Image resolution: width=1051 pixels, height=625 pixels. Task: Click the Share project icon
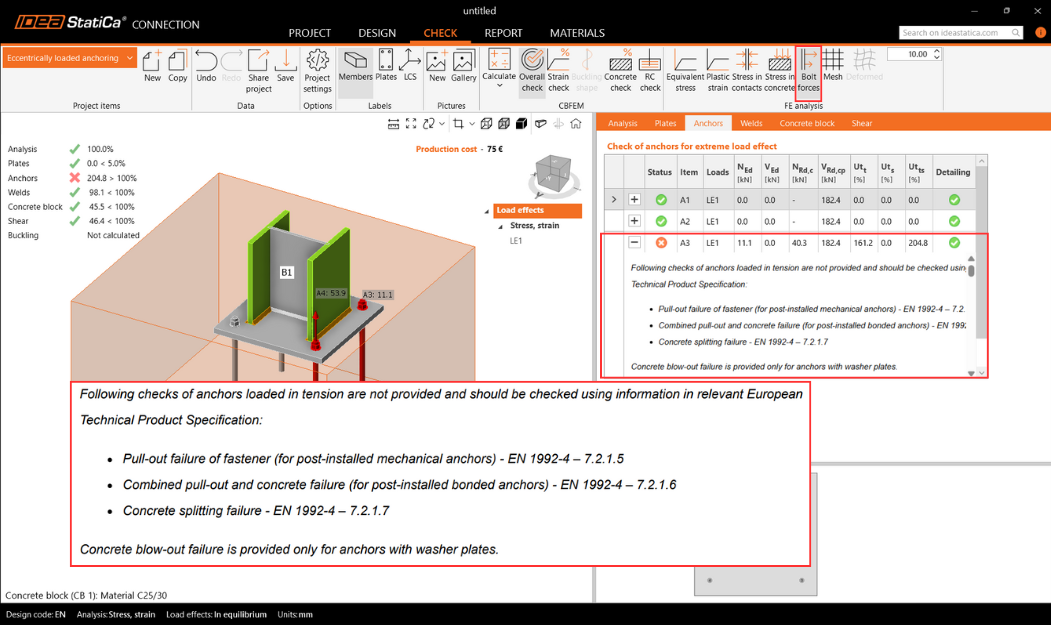point(259,68)
